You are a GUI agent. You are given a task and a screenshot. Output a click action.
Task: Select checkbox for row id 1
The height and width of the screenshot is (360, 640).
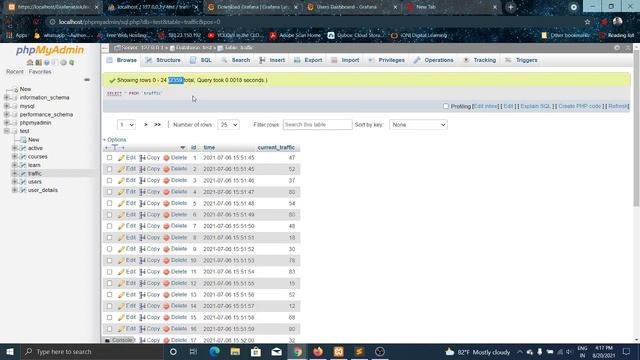109,158
